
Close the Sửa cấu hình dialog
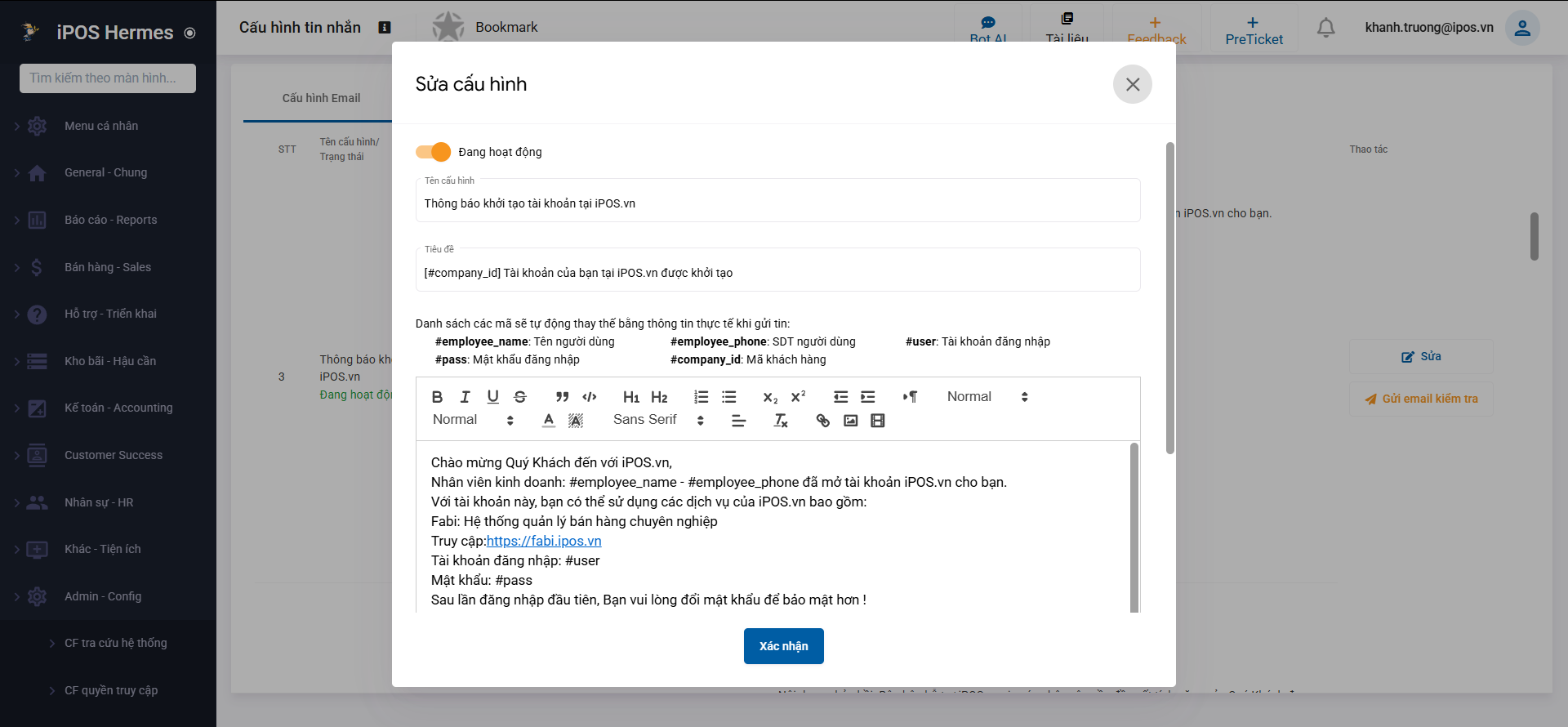pyautogui.click(x=1133, y=84)
